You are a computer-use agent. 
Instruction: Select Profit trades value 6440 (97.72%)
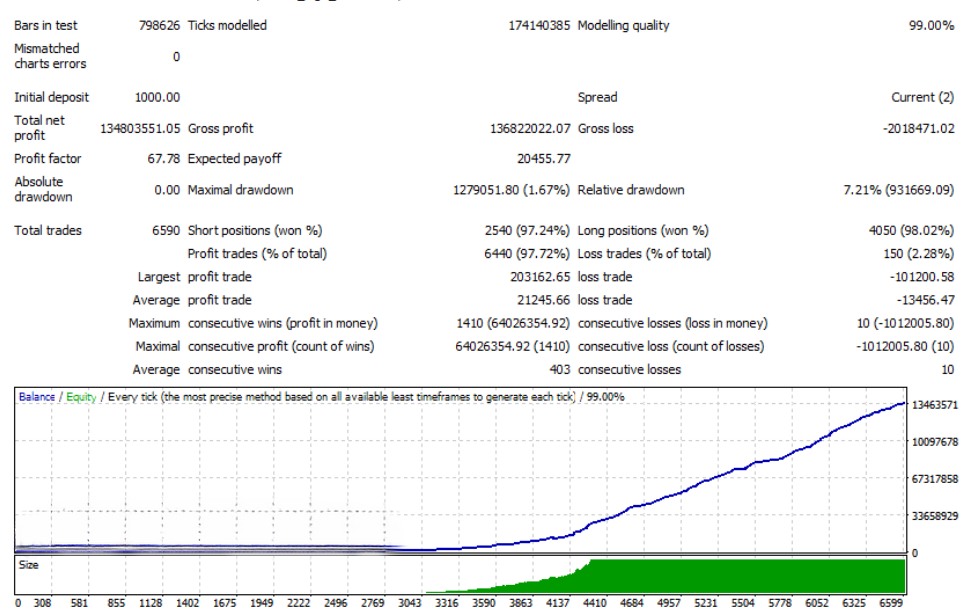pyautogui.click(x=527, y=254)
